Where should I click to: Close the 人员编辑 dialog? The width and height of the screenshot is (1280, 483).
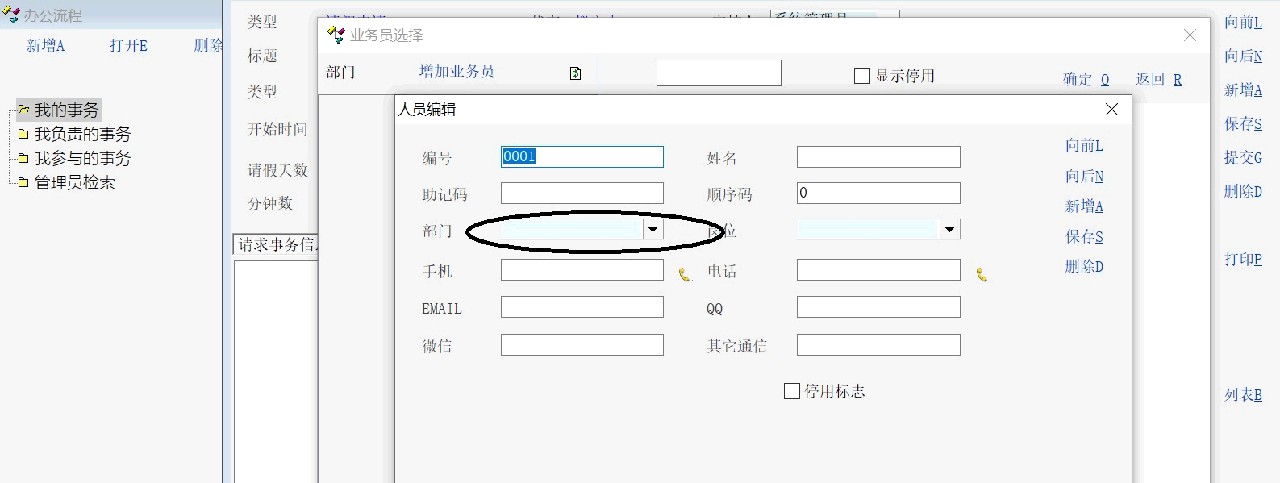click(1112, 109)
